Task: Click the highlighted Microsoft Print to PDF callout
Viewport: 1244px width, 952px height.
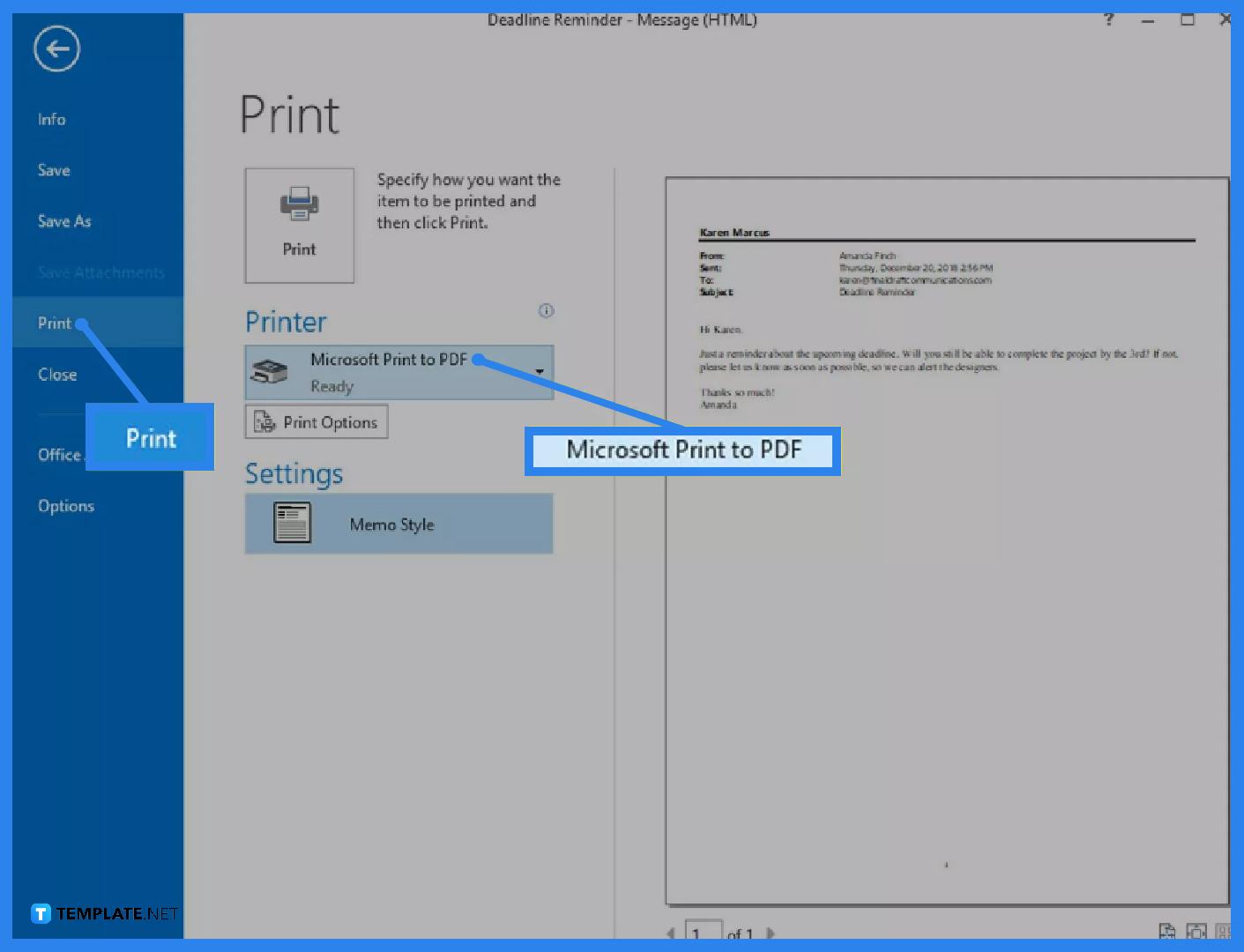Action: coord(685,450)
